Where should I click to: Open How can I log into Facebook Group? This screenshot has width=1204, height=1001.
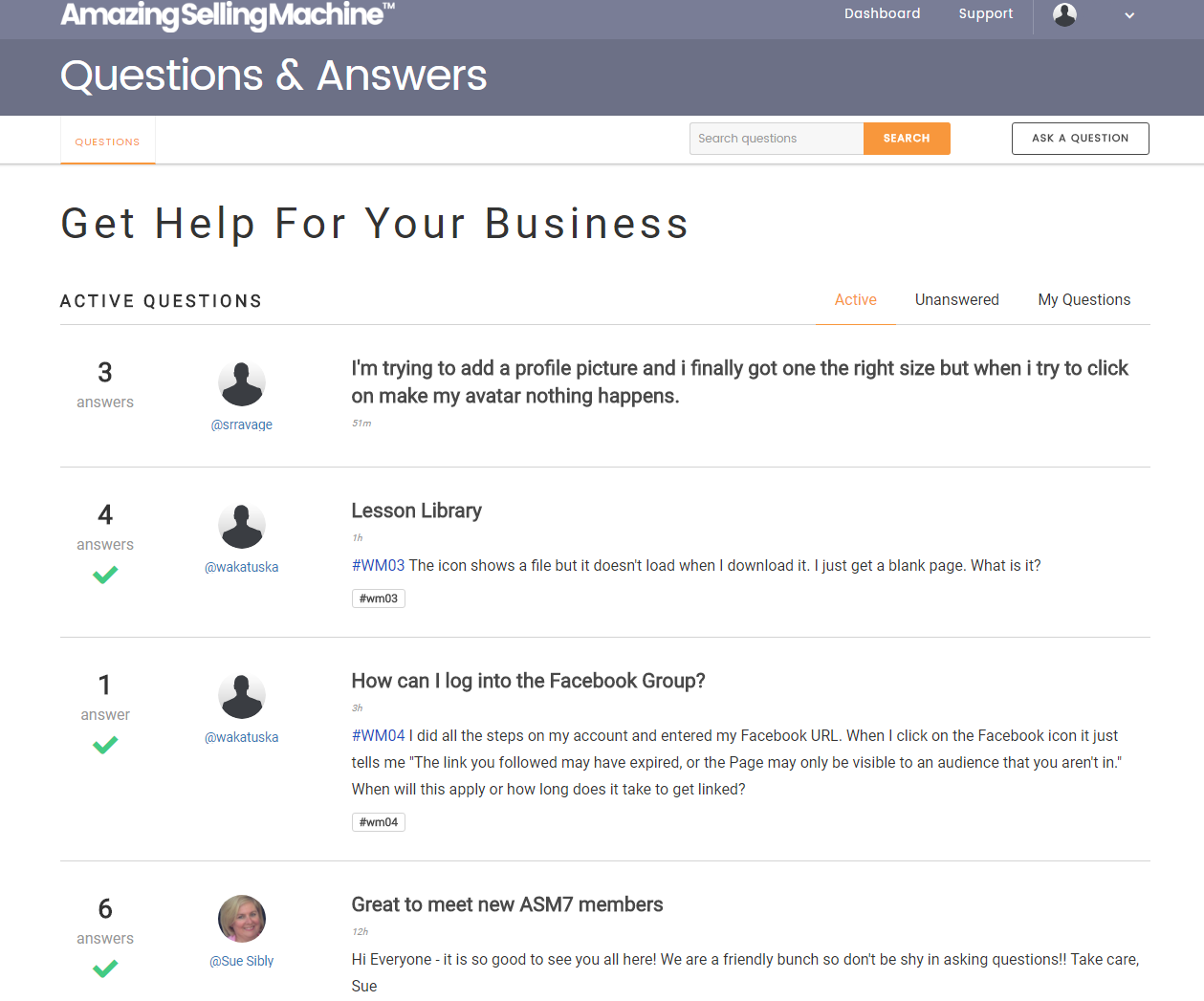528,681
